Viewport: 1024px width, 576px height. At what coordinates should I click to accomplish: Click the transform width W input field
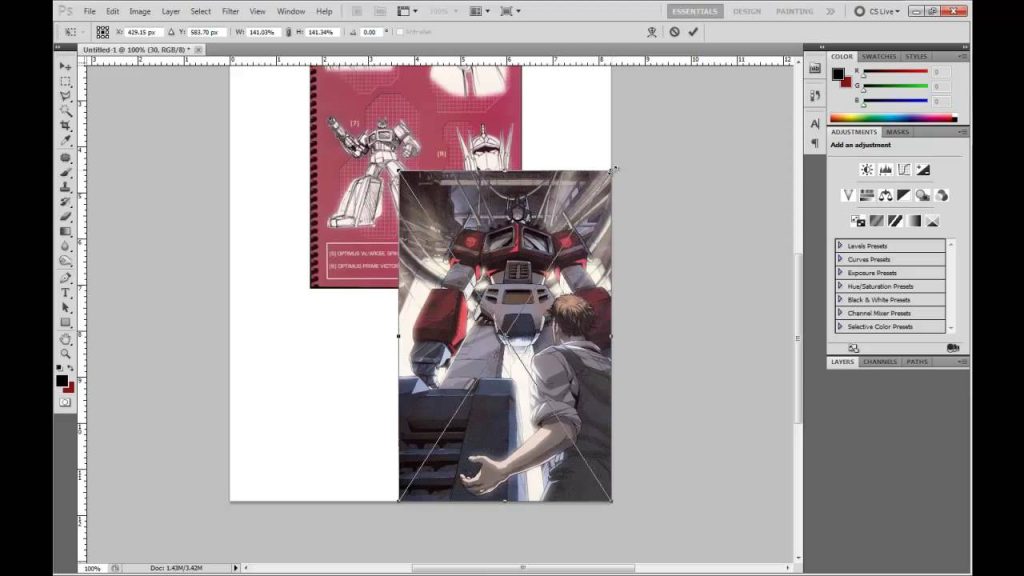[x=262, y=32]
